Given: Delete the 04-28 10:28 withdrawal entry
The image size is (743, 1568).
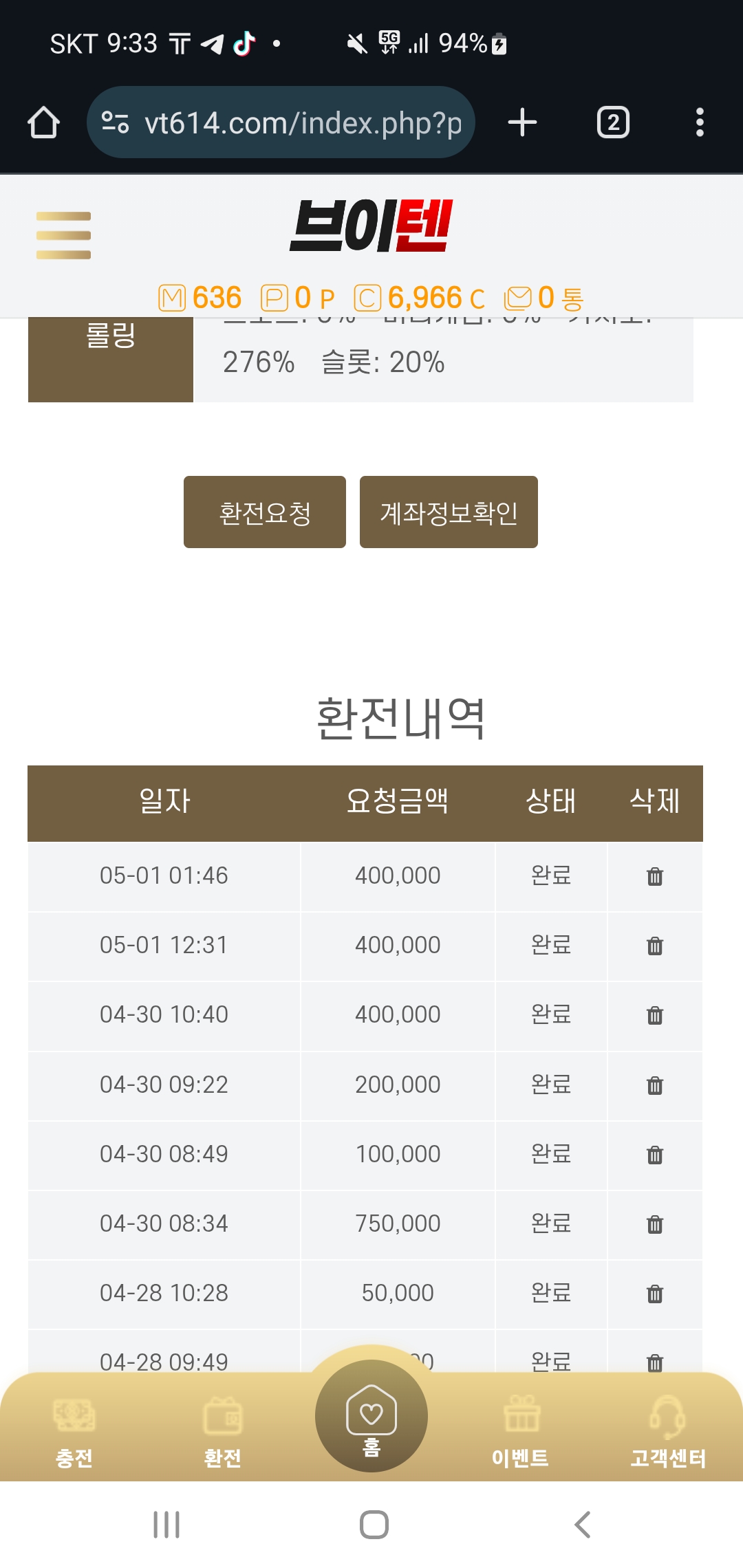Looking at the screenshot, I should (x=654, y=1294).
